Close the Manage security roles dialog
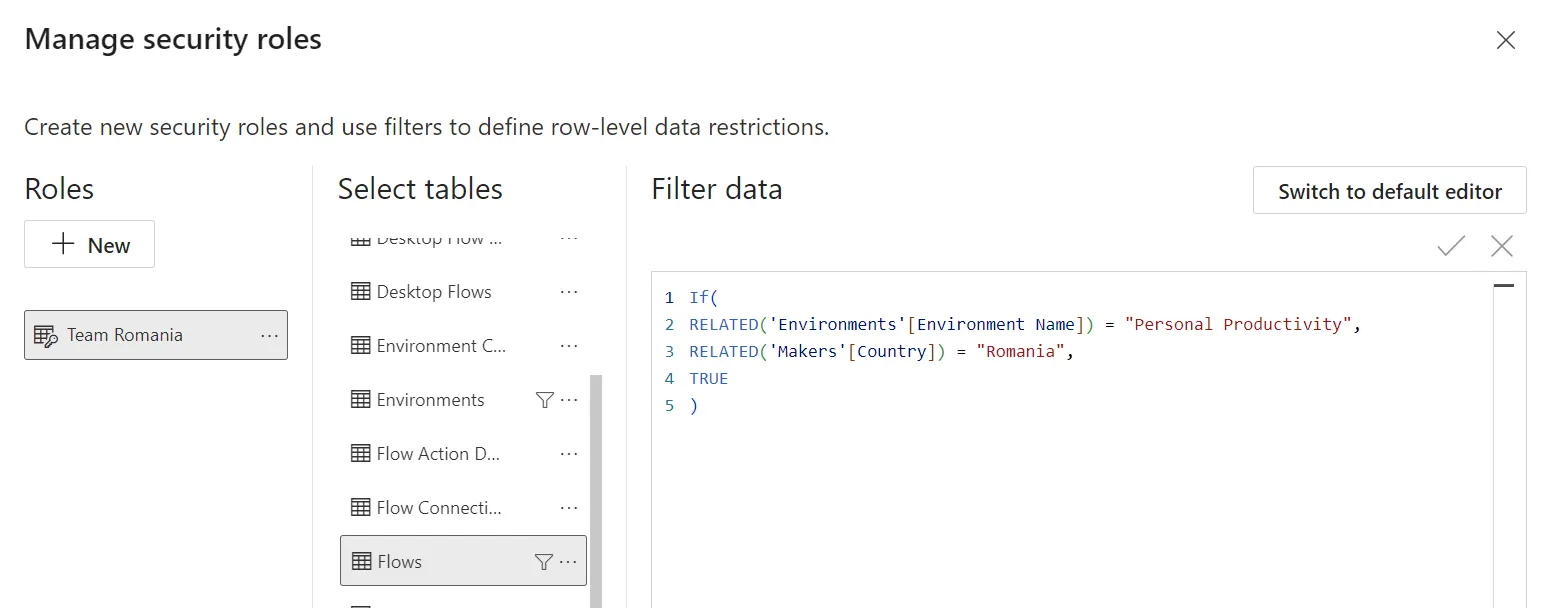 click(x=1505, y=40)
